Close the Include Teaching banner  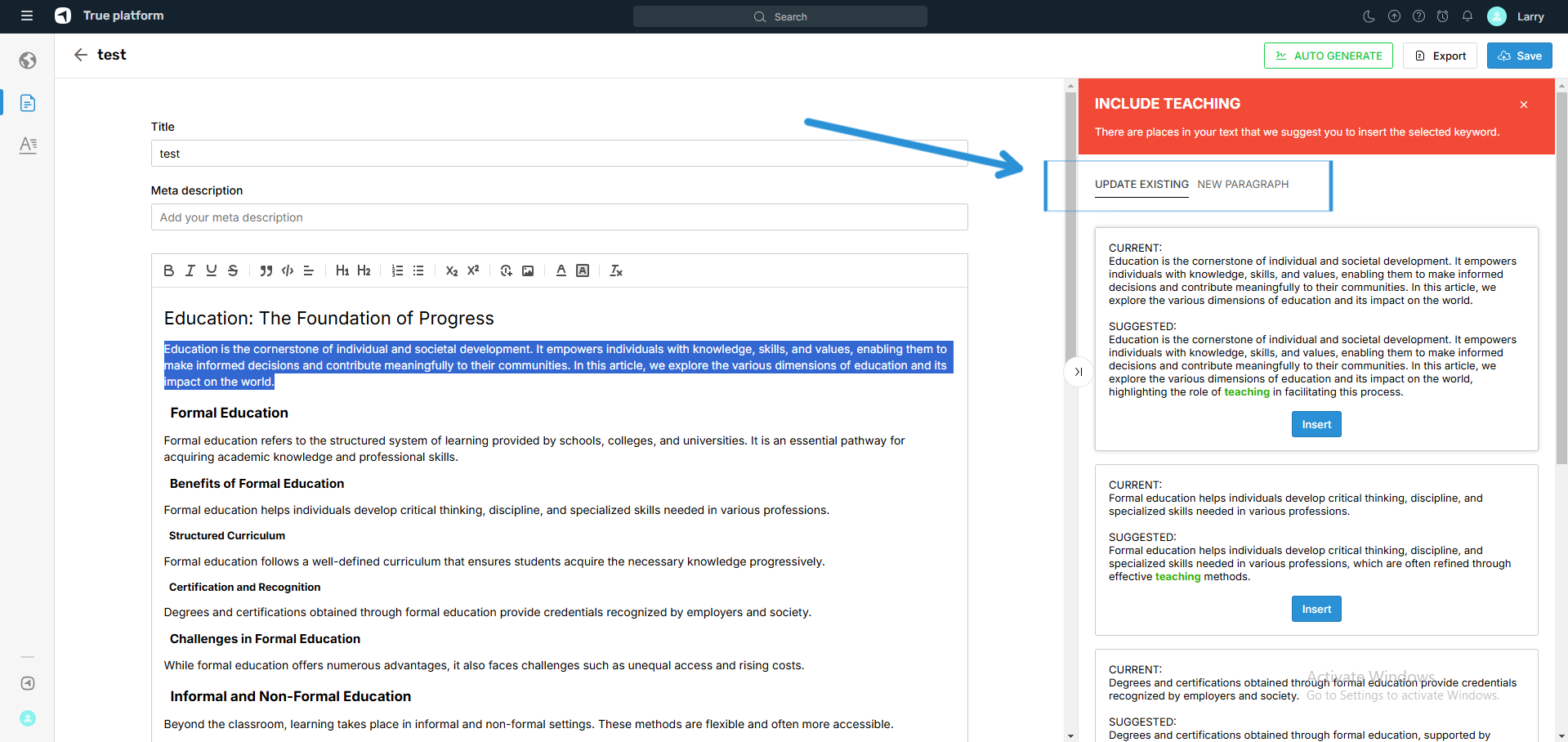click(x=1524, y=105)
